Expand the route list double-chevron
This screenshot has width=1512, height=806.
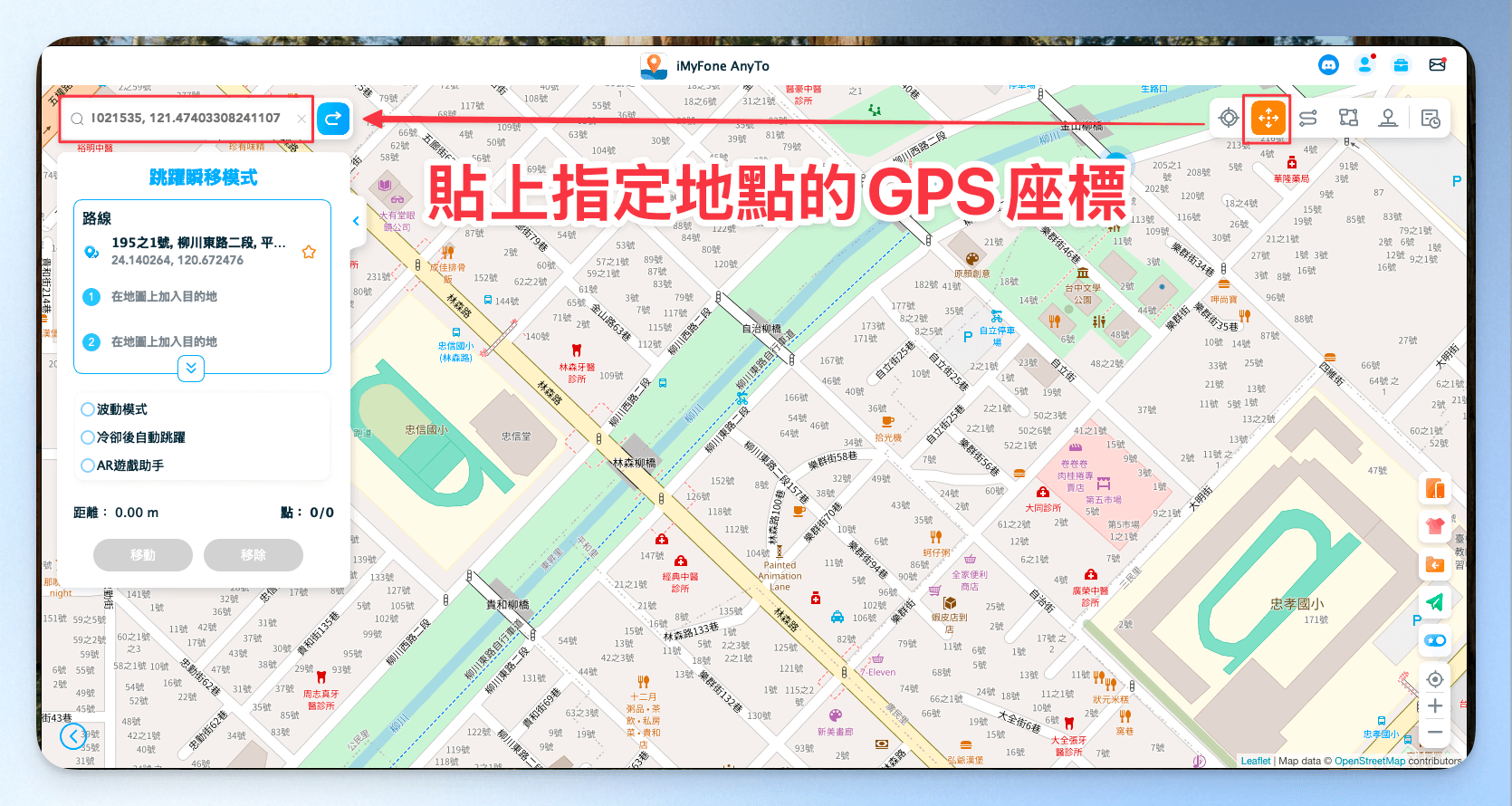(191, 368)
